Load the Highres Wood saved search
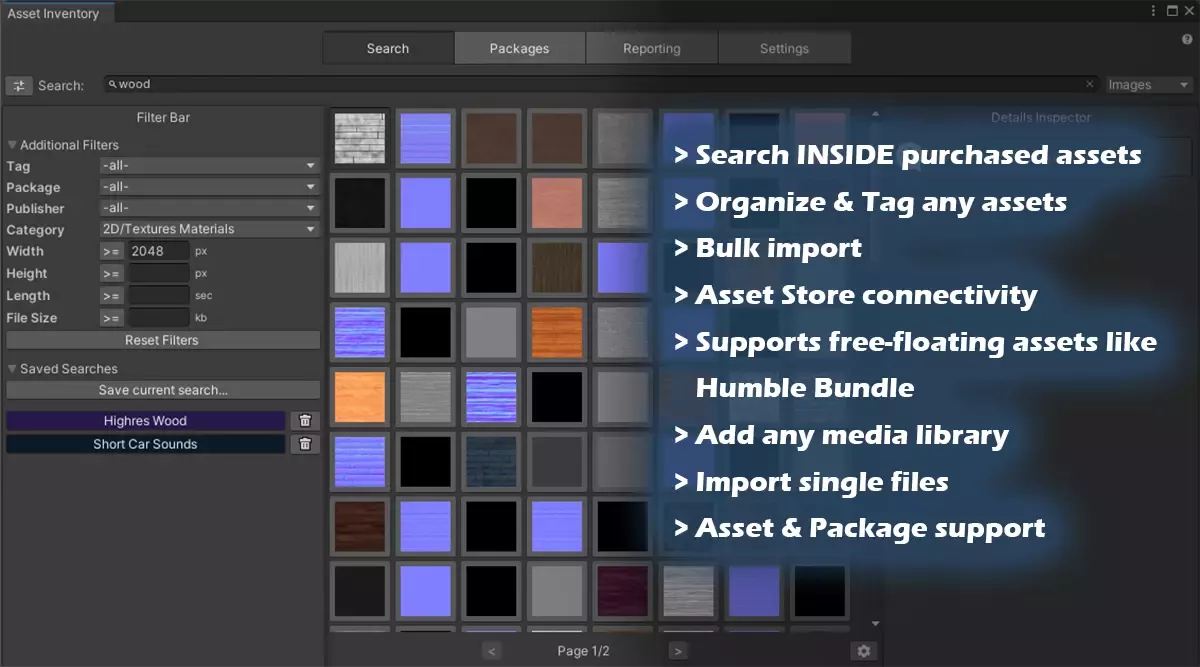The width and height of the screenshot is (1200, 667). (145, 421)
